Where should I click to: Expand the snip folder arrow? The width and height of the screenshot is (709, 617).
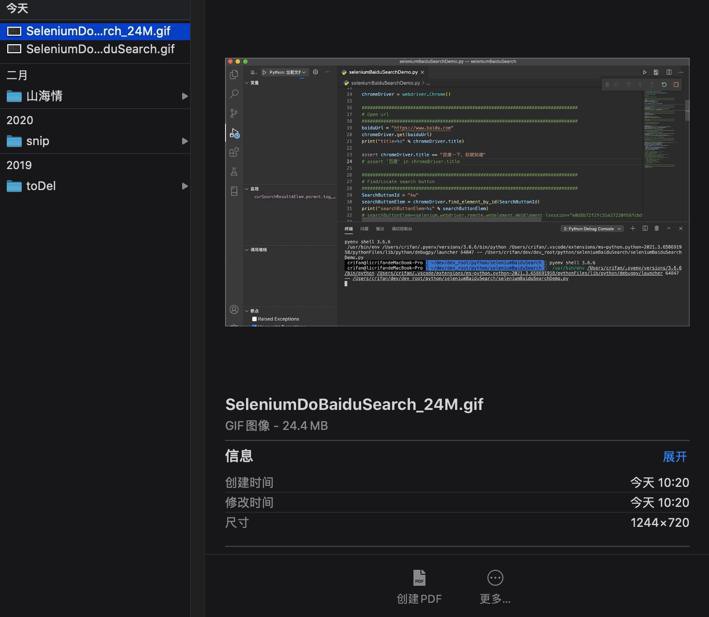[184, 141]
